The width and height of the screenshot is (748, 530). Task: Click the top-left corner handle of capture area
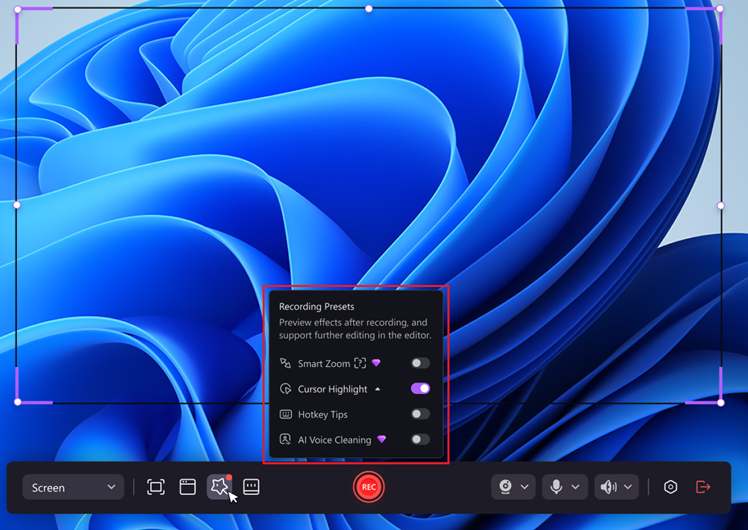pyautogui.click(x=18, y=9)
